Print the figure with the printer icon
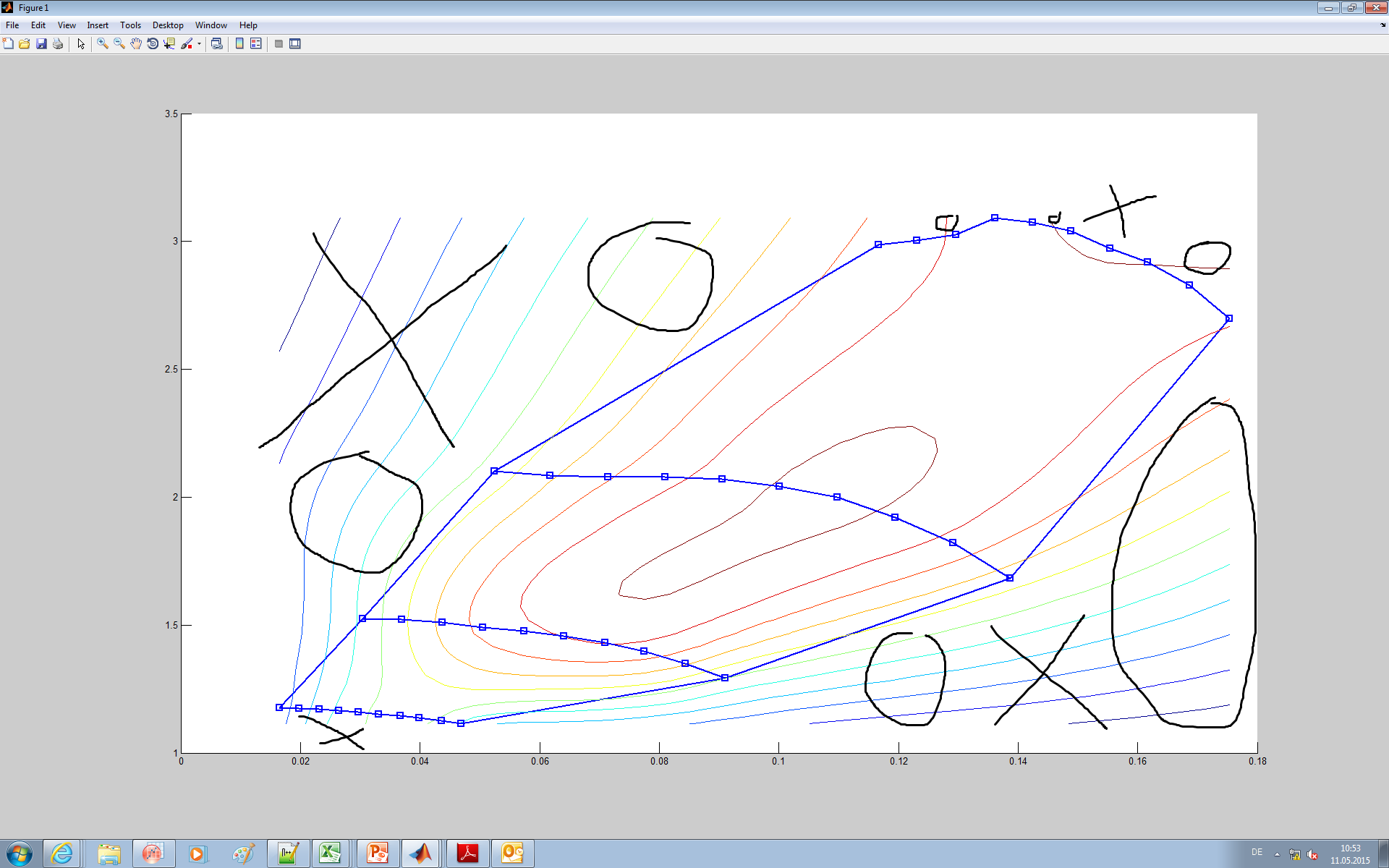Viewport: 1389px width, 868px height. (58, 44)
